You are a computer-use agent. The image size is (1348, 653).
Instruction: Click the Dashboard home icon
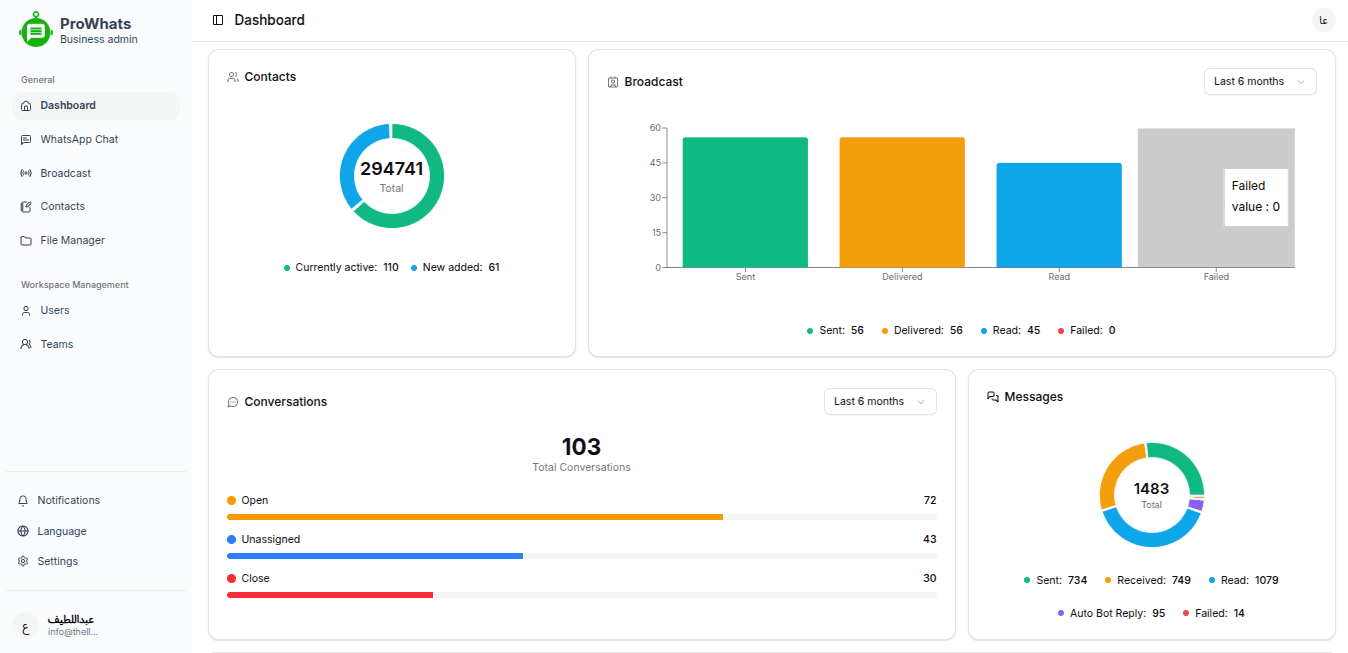click(x=26, y=106)
